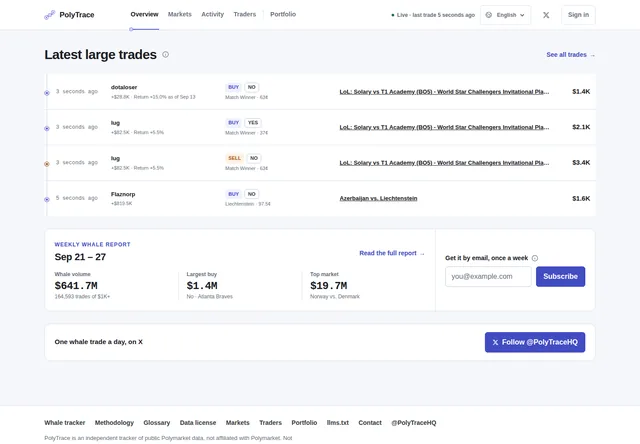Switch to the Overview tab
Viewport: 640px width, 444px height.
[144, 14]
